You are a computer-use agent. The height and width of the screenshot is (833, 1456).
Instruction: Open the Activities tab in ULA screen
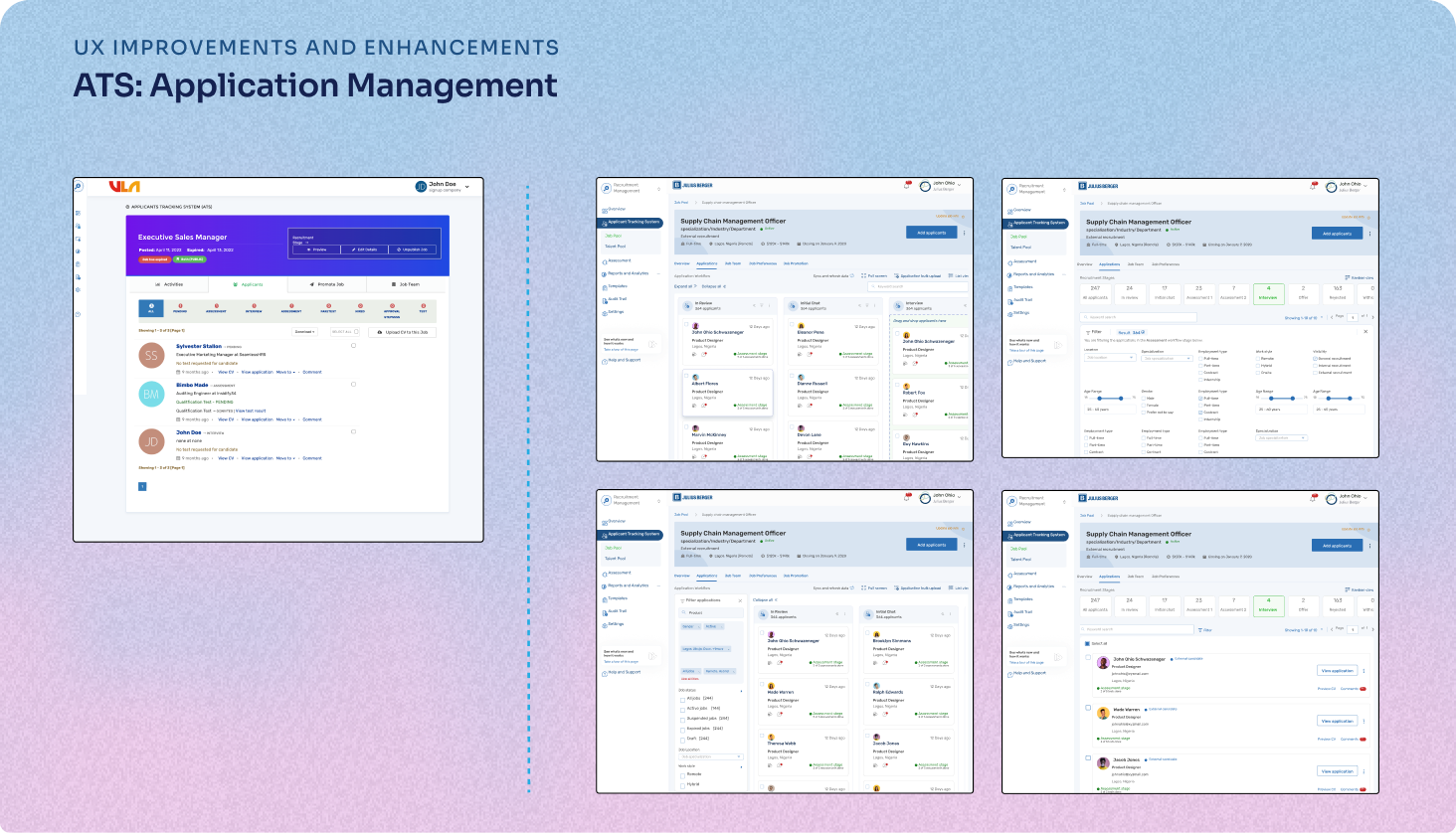[169, 284]
